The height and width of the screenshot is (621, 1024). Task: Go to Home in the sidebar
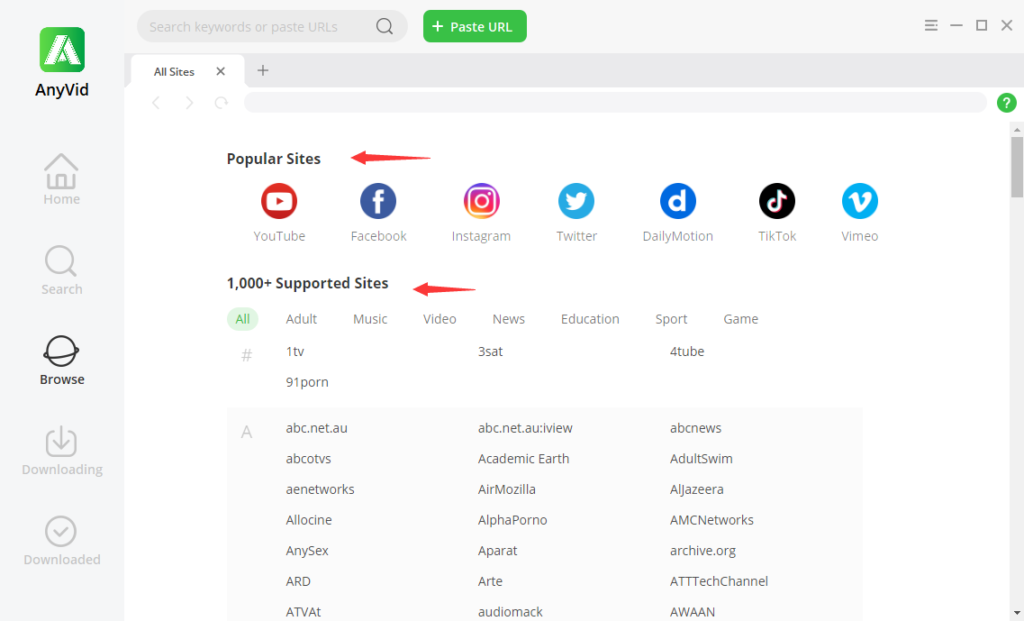(x=61, y=180)
